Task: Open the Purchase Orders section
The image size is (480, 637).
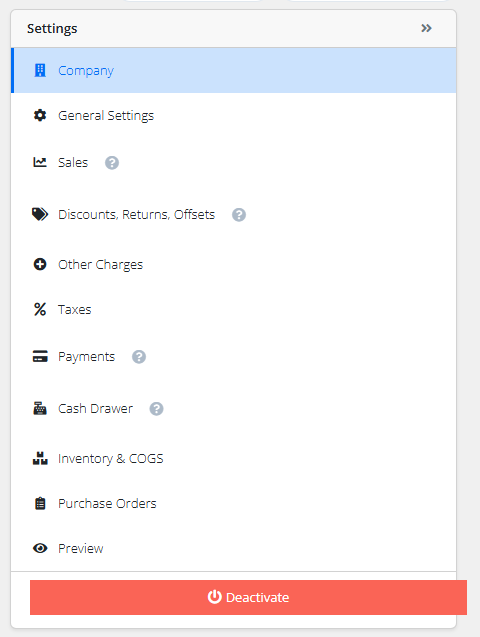Action: coord(234,503)
